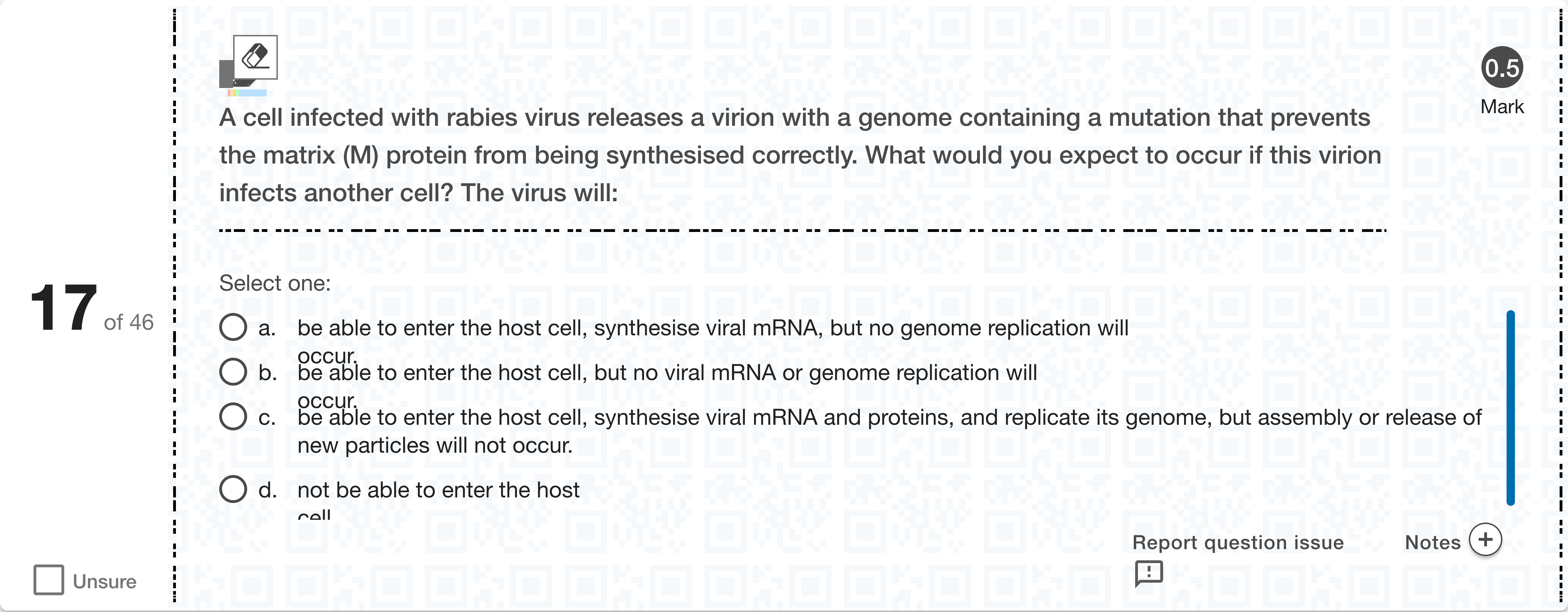
Task: Click option d text "not be able to enter"
Action: [x=438, y=490]
